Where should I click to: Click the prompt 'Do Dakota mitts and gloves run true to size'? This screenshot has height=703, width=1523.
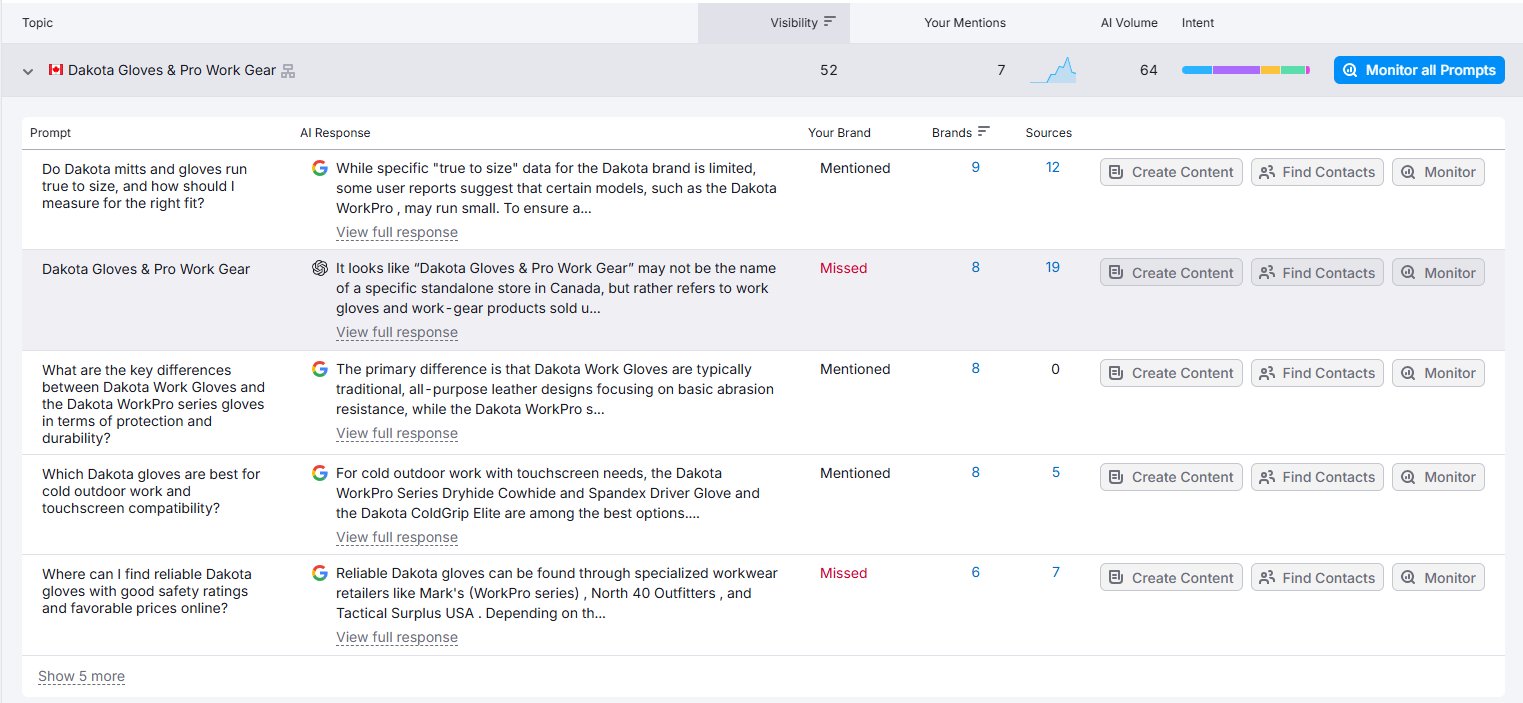pyautogui.click(x=144, y=186)
